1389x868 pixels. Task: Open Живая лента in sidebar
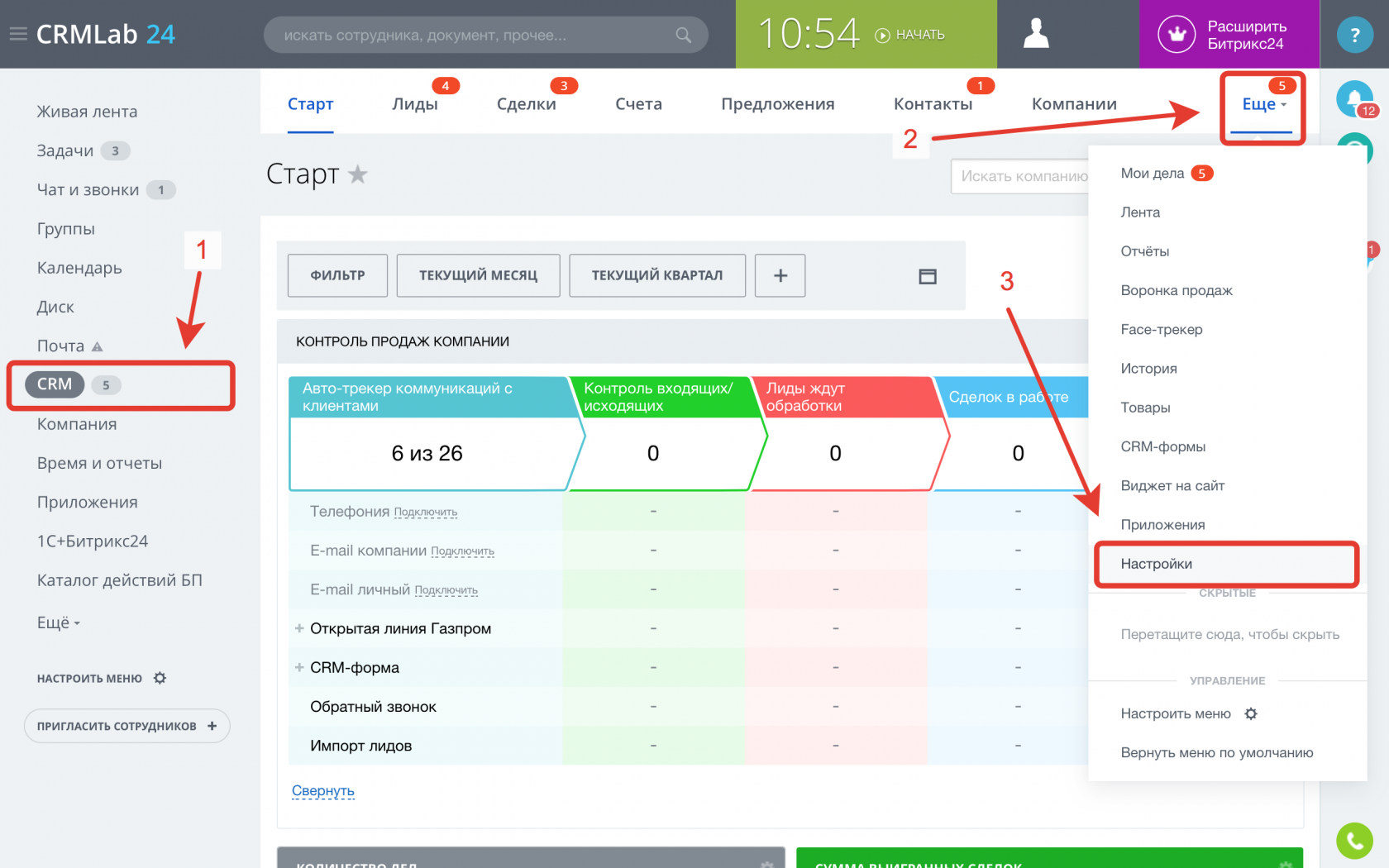click(87, 112)
